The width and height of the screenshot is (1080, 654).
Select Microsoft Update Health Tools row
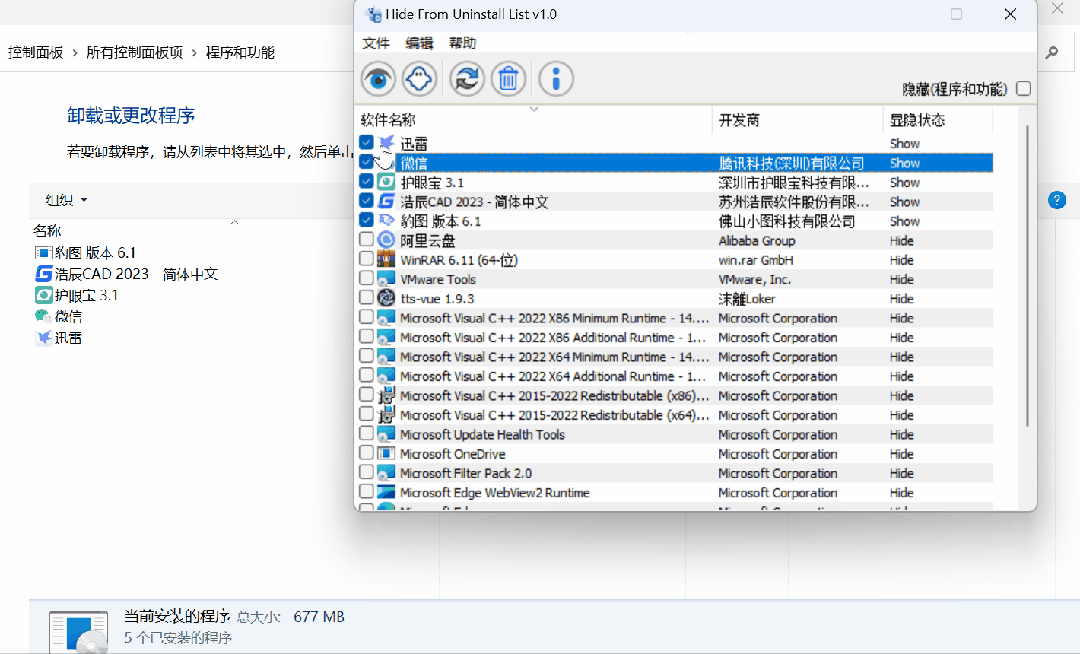click(x=675, y=434)
